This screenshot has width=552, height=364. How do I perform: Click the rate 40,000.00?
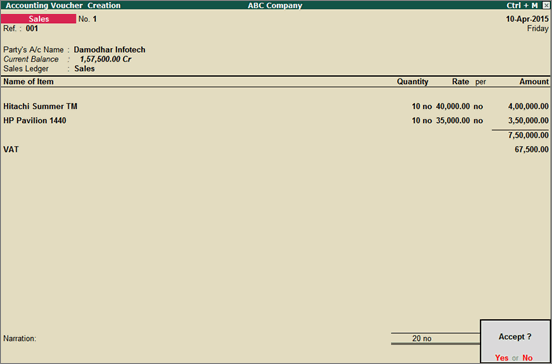tap(453, 106)
